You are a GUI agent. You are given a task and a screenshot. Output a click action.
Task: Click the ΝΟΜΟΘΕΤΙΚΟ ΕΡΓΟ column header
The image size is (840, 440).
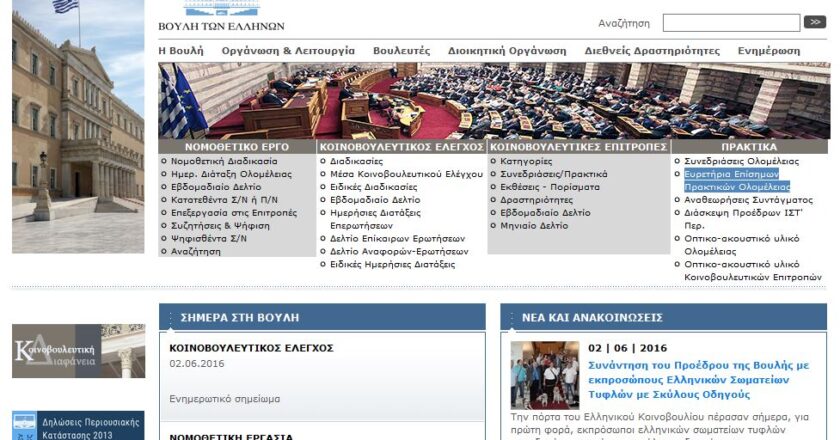[x=237, y=147]
